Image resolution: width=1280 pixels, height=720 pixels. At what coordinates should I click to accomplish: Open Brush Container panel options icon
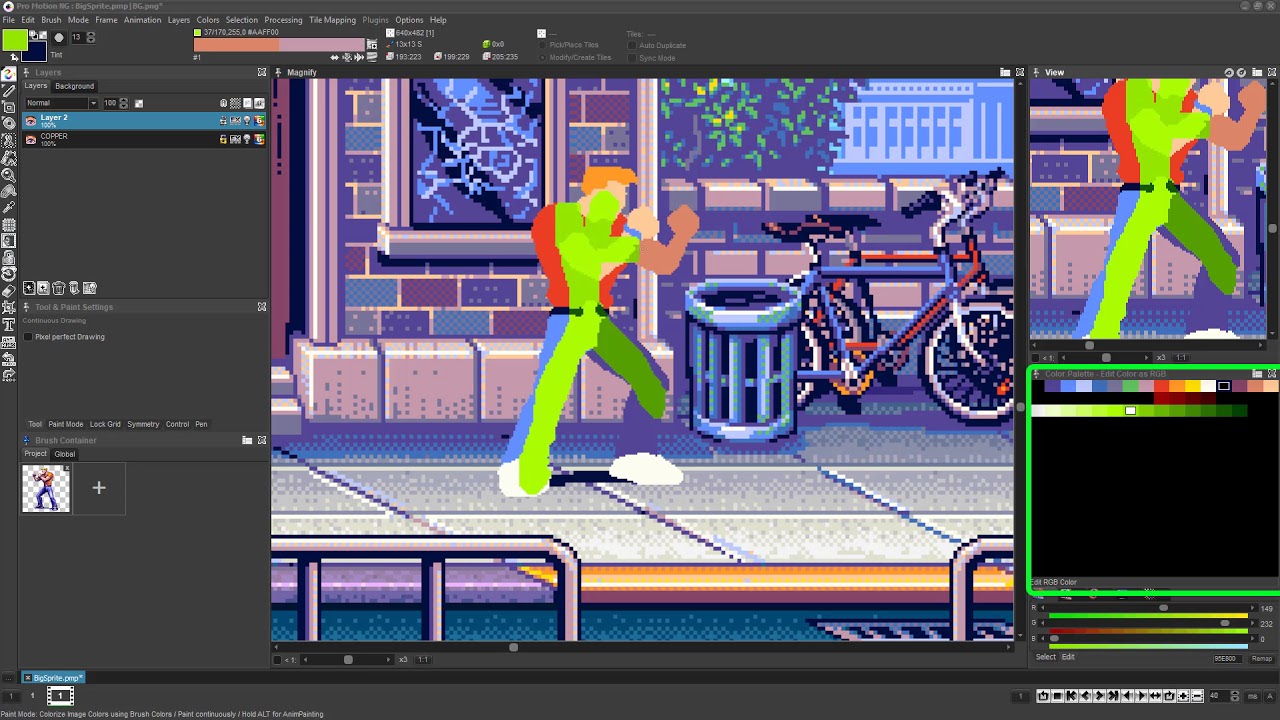[x=247, y=440]
